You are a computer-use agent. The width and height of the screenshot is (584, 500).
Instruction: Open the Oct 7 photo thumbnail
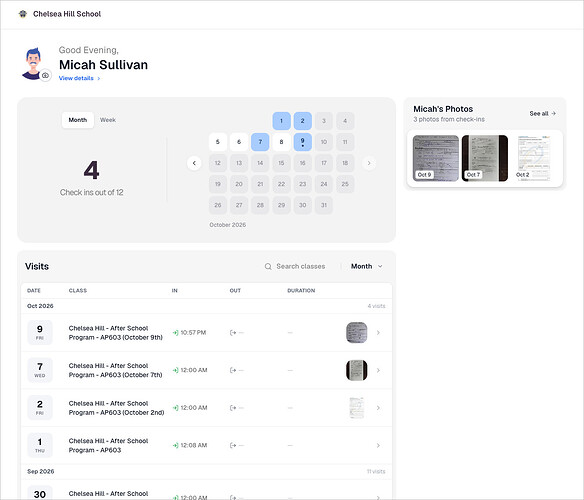[485, 158]
